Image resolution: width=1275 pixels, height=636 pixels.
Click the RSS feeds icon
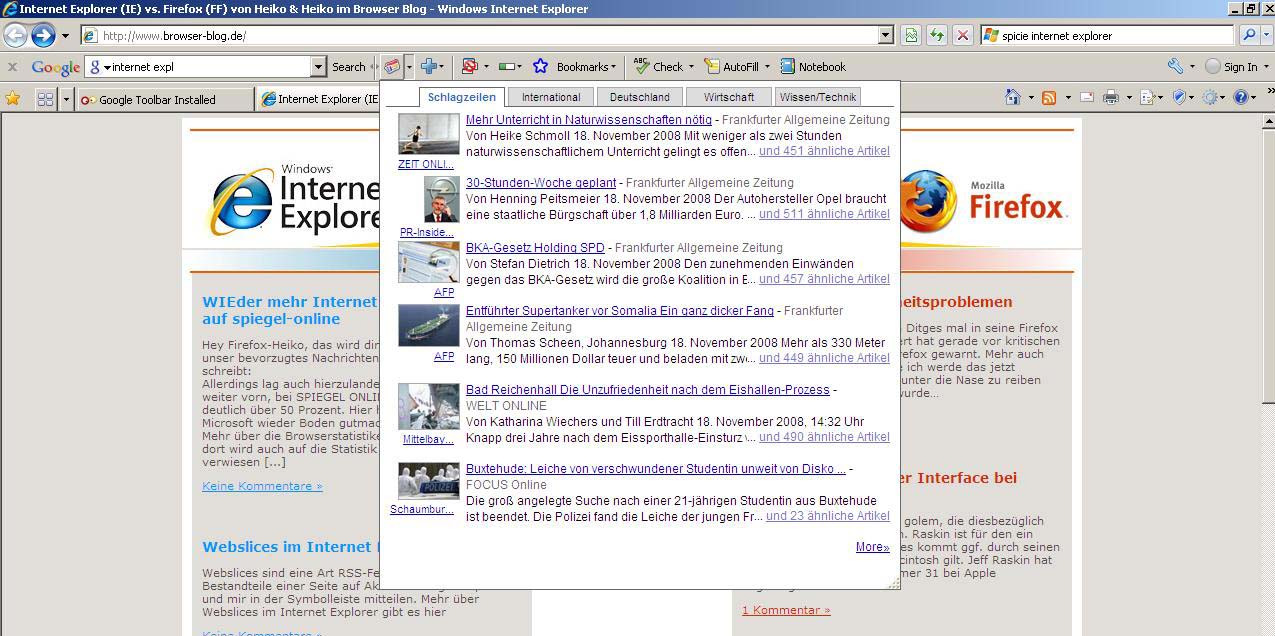1049,98
